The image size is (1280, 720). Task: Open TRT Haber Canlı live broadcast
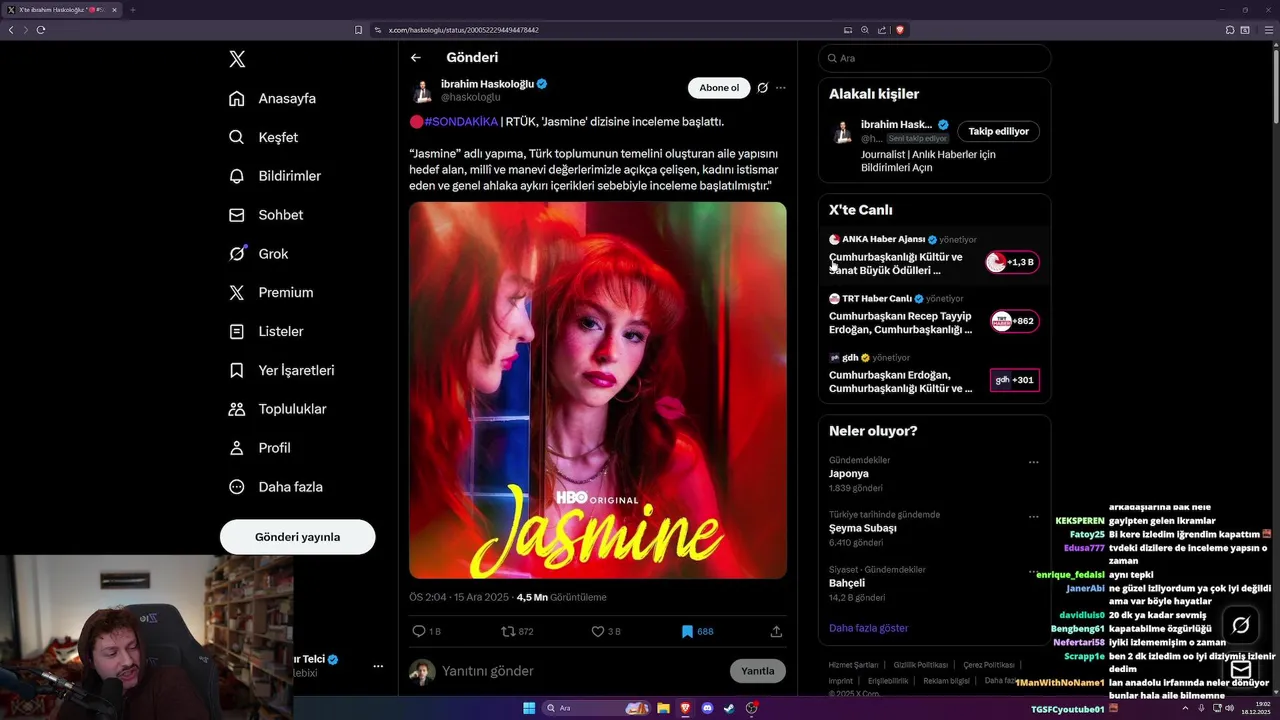(934, 314)
